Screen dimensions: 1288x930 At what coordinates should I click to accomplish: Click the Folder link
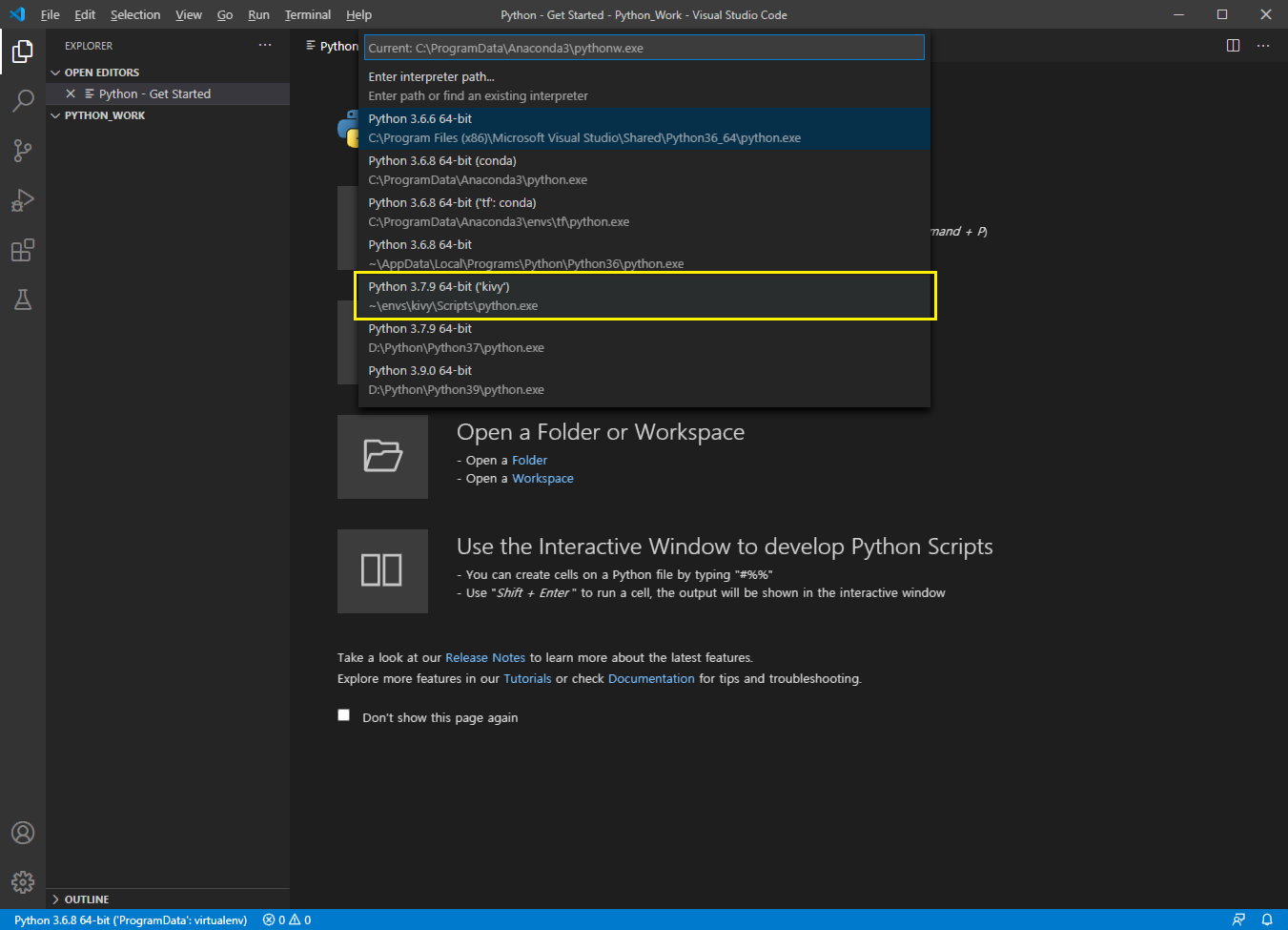click(x=529, y=460)
